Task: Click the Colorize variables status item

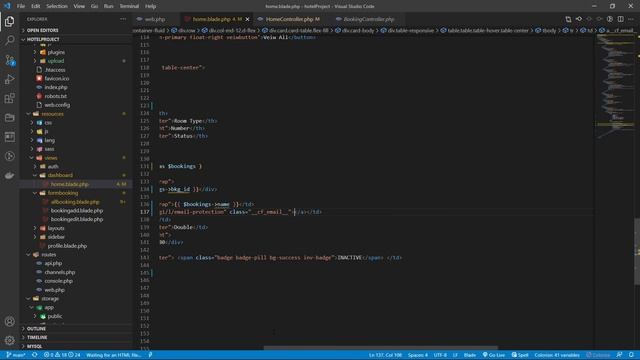Action: tap(557, 355)
